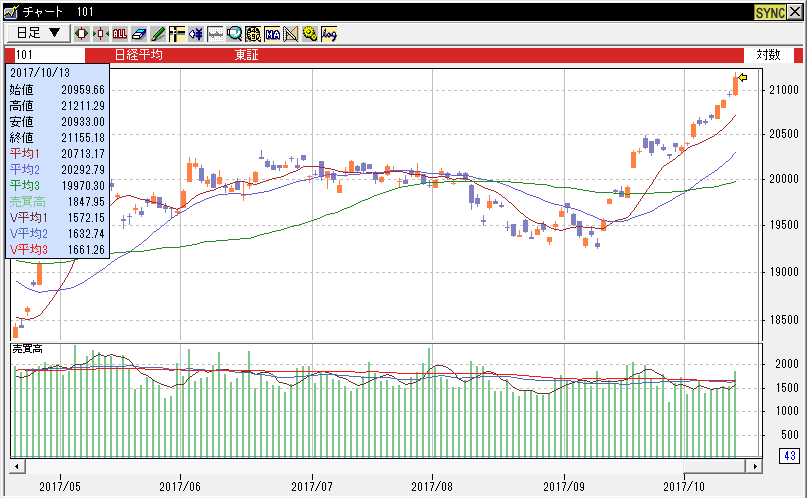Toggle the 対数 scale label
Image resolution: width=807 pixels, height=498 pixels.
point(768,55)
